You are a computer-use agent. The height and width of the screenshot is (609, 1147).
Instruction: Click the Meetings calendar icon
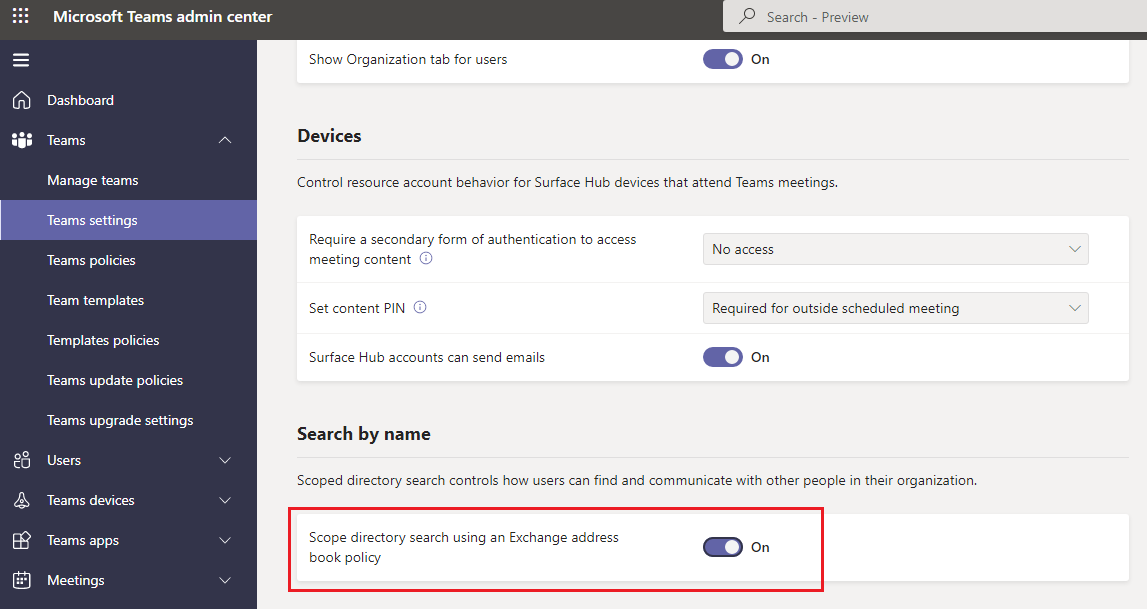[22, 580]
